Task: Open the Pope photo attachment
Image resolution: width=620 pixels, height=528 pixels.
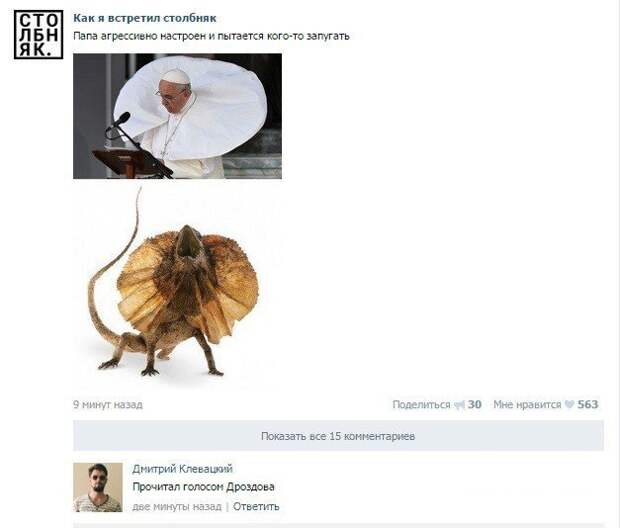Action: point(178,116)
